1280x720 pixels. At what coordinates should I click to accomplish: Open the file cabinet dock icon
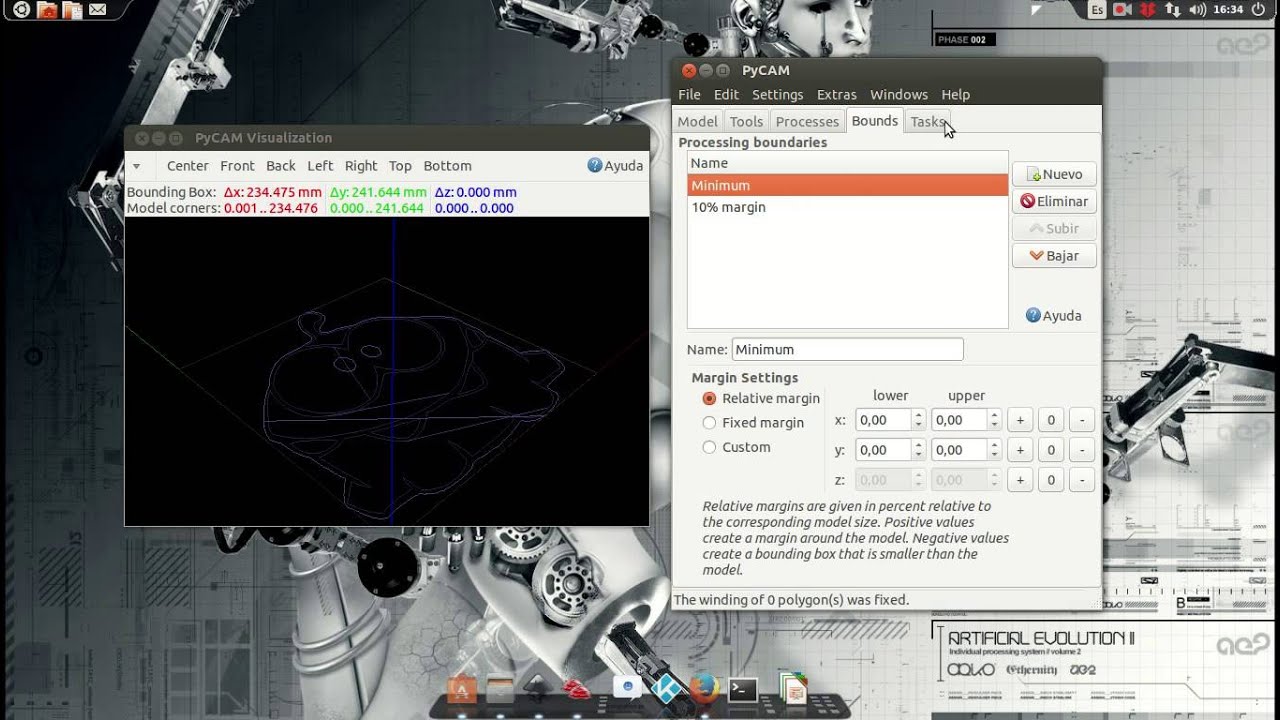(499, 689)
